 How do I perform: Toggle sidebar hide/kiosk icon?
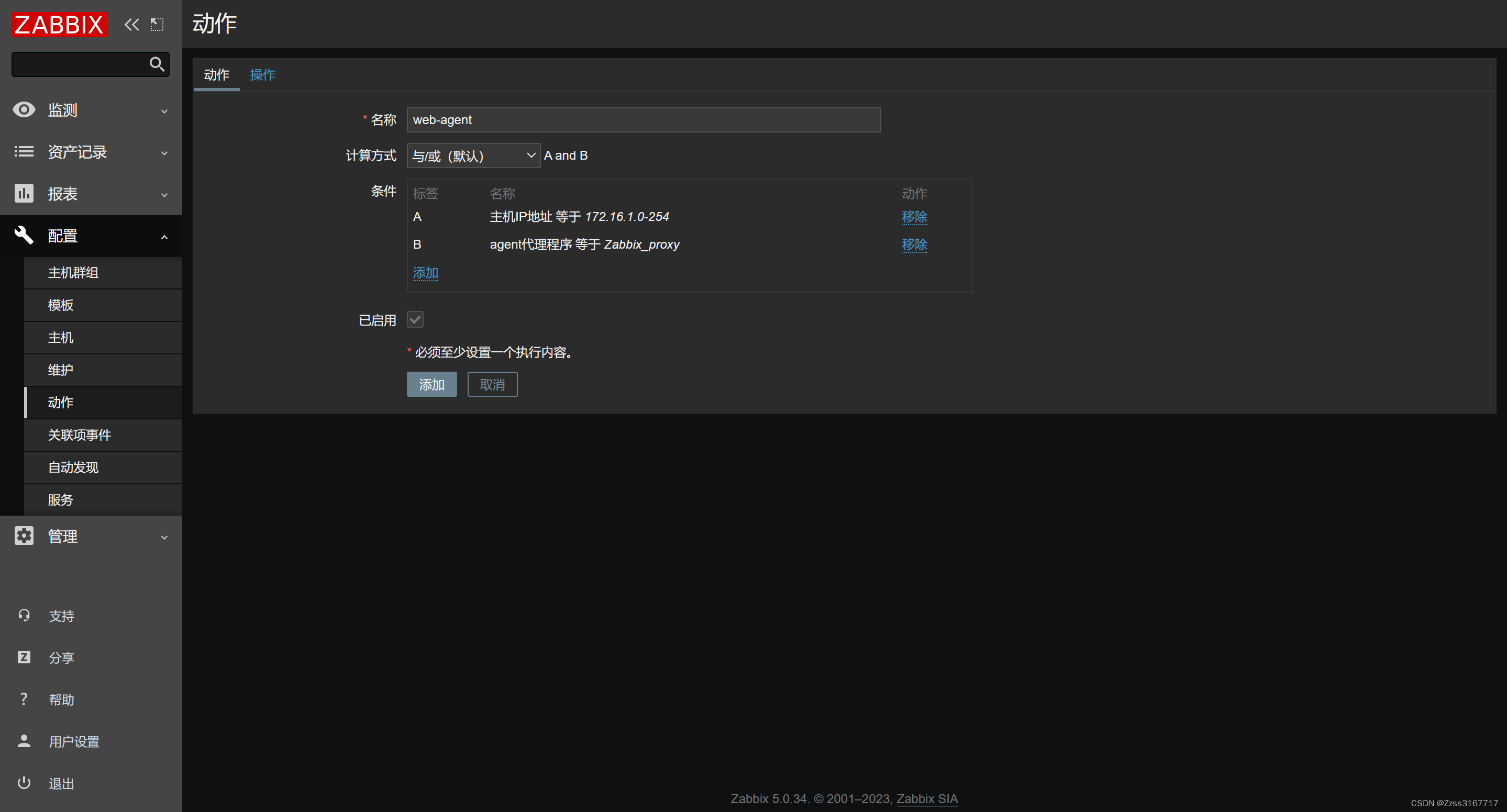click(x=157, y=25)
